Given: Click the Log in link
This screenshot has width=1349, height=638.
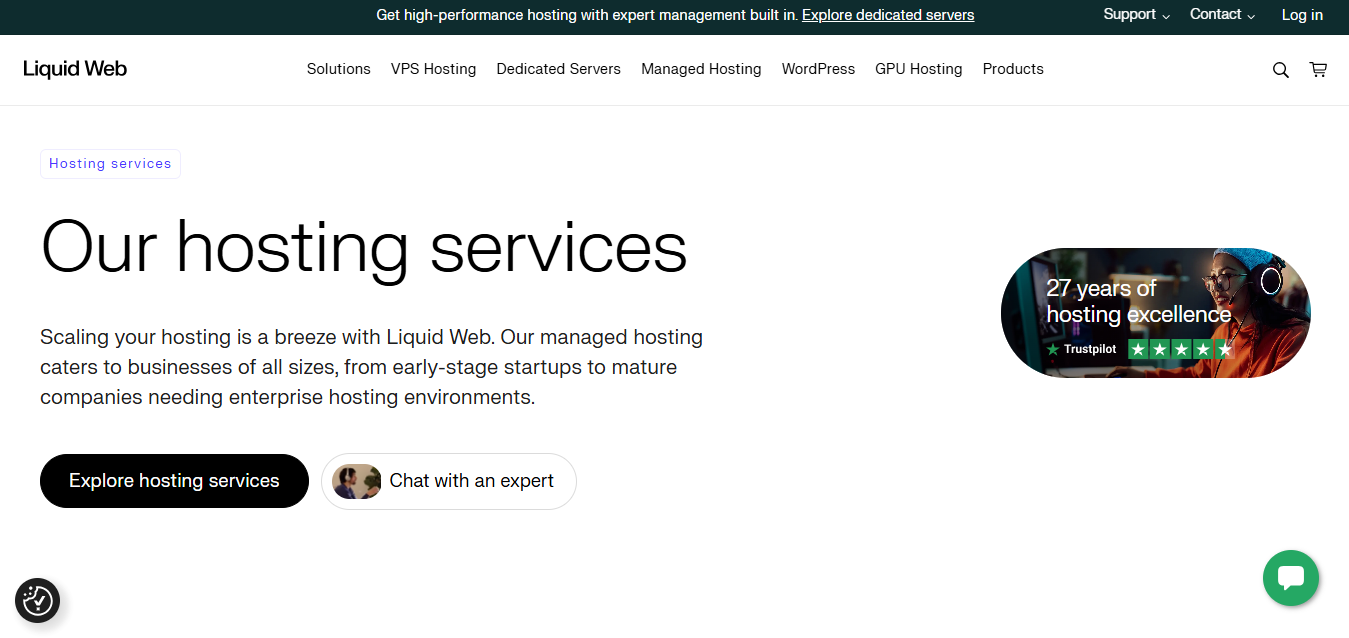Looking at the screenshot, I should click(x=1302, y=15).
